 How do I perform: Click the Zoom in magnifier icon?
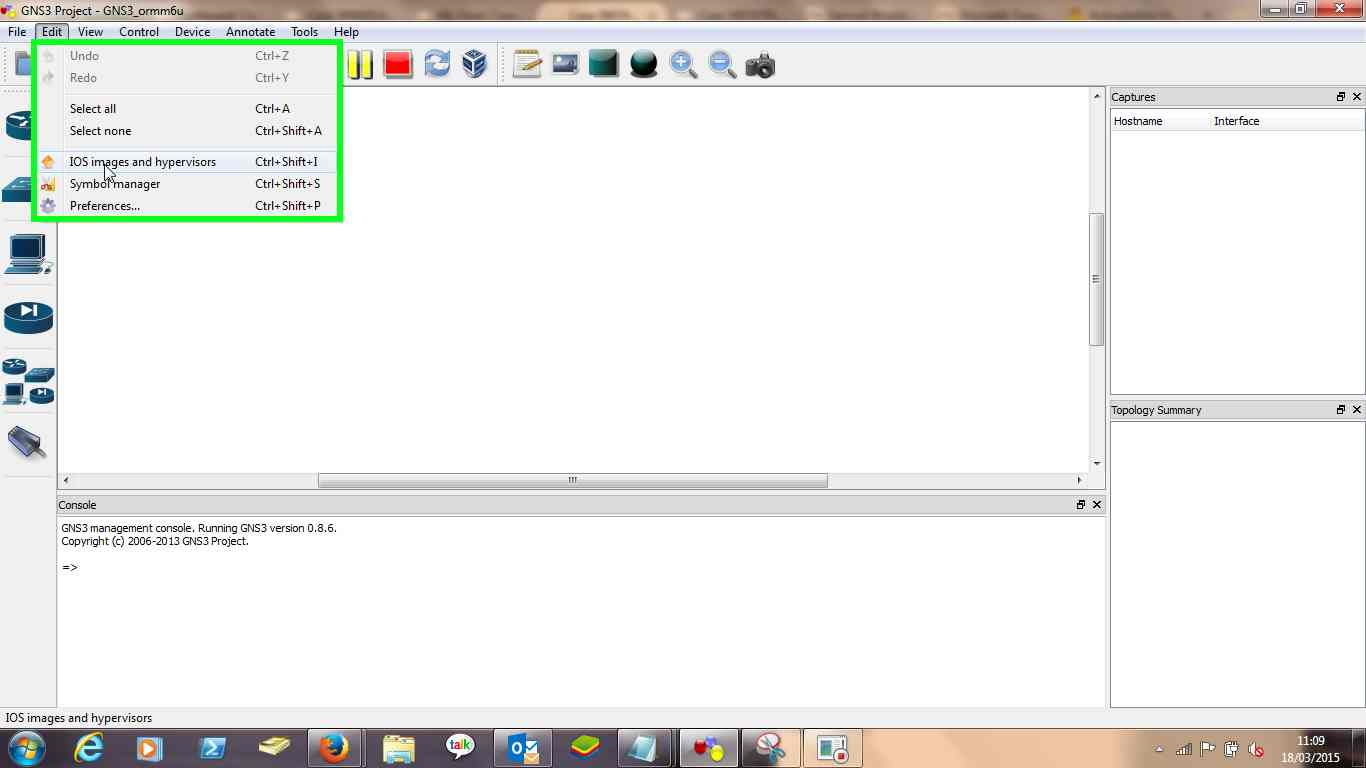(683, 65)
